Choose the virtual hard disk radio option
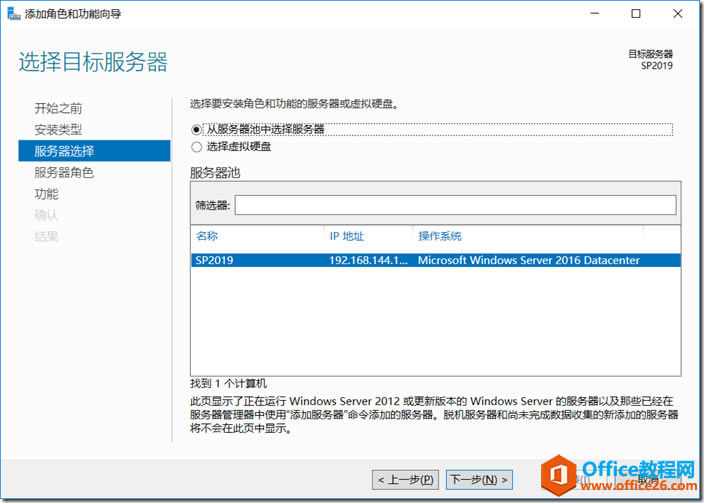The height and width of the screenshot is (503, 704). point(196,147)
